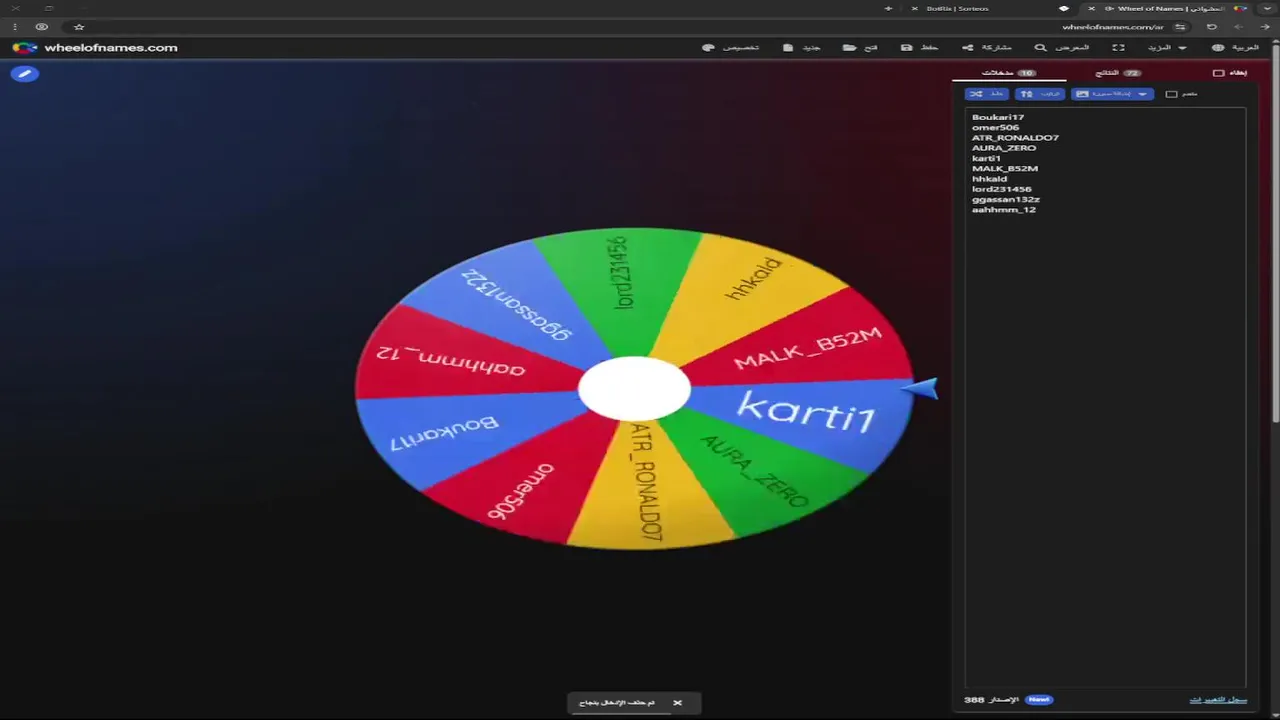Open the Customize palette option
The width and height of the screenshot is (1280, 720).
(731, 47)
